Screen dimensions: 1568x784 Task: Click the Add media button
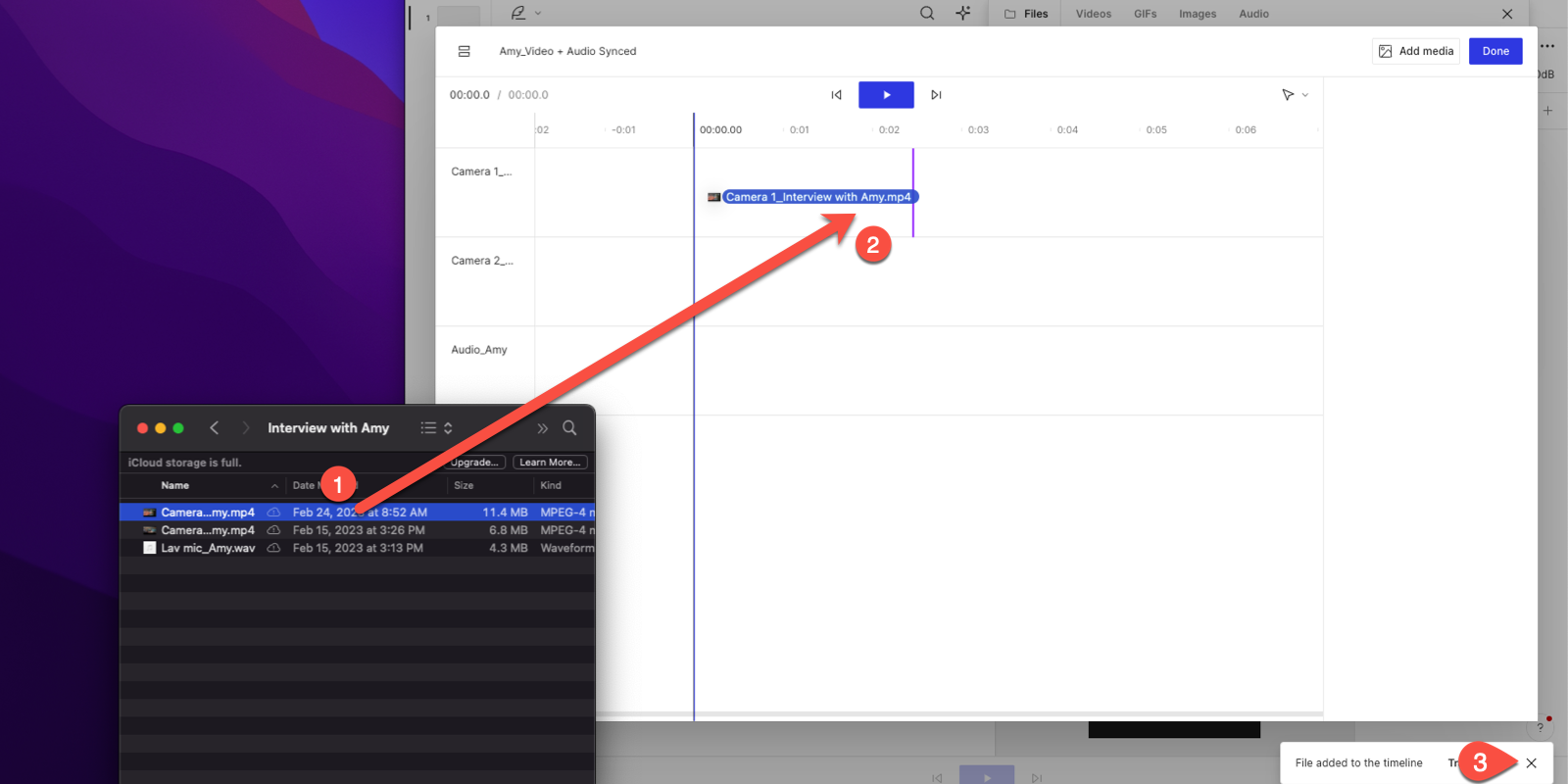(x=1416, y=51)
